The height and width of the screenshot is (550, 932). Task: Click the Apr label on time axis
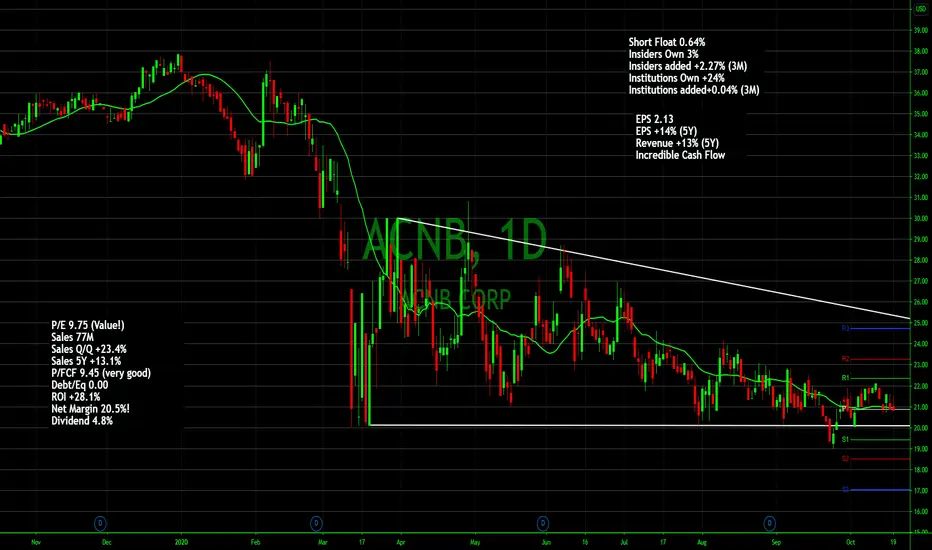coord(401,542)
